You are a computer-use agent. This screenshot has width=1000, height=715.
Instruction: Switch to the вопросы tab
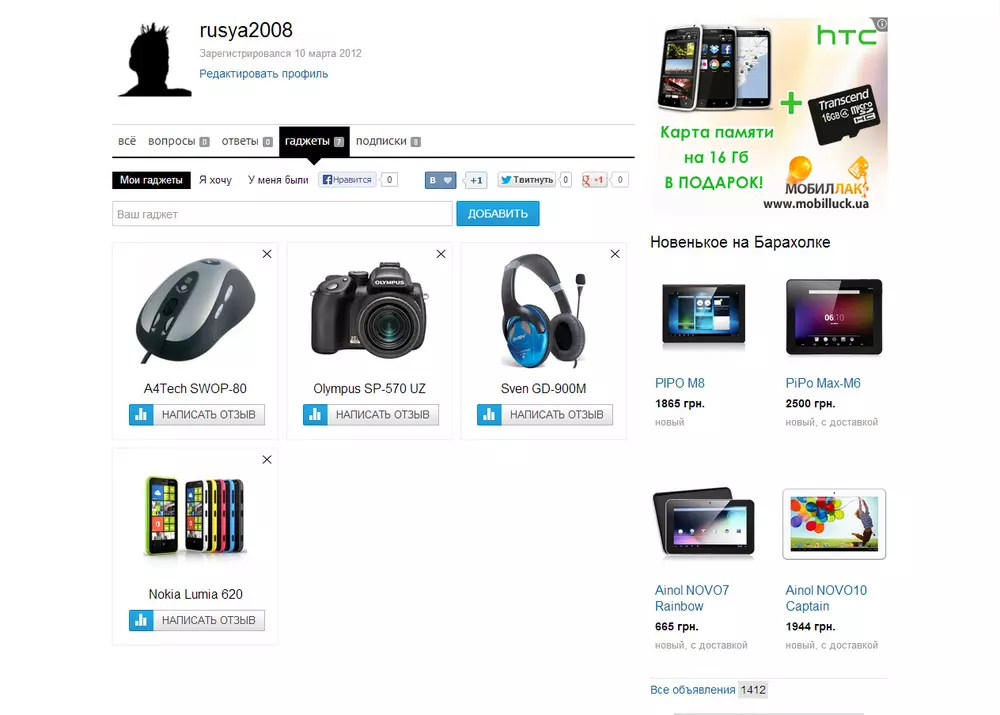(172, 141)
